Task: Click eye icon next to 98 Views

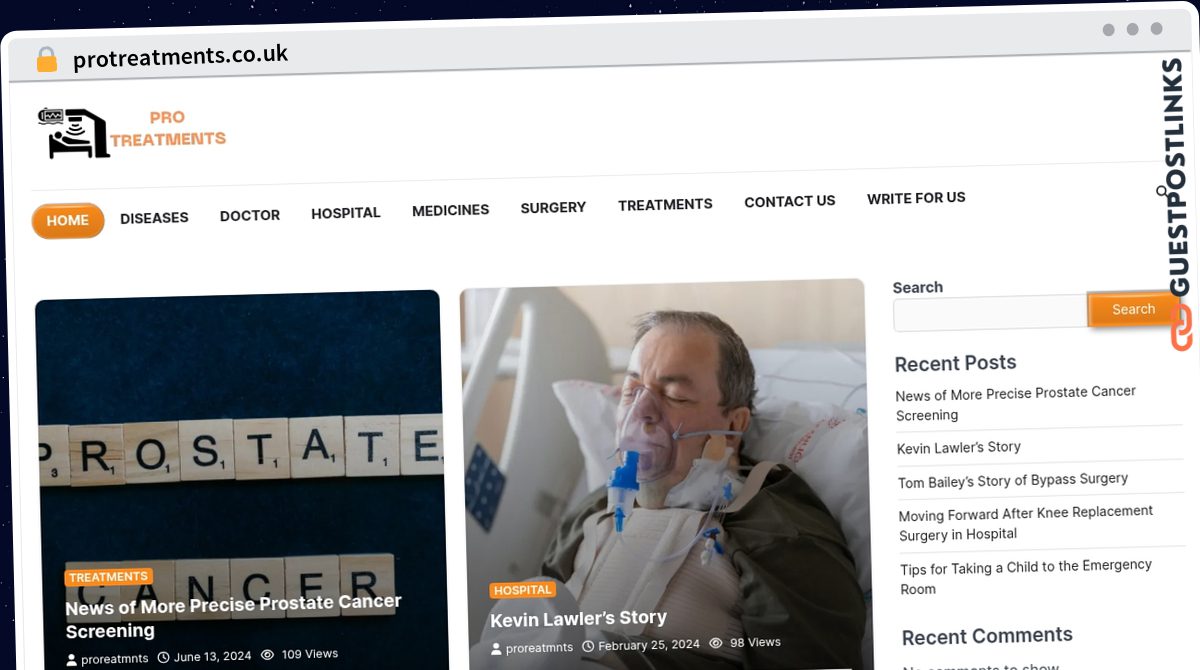Action: pyautogui.click(x=716, y=643)
